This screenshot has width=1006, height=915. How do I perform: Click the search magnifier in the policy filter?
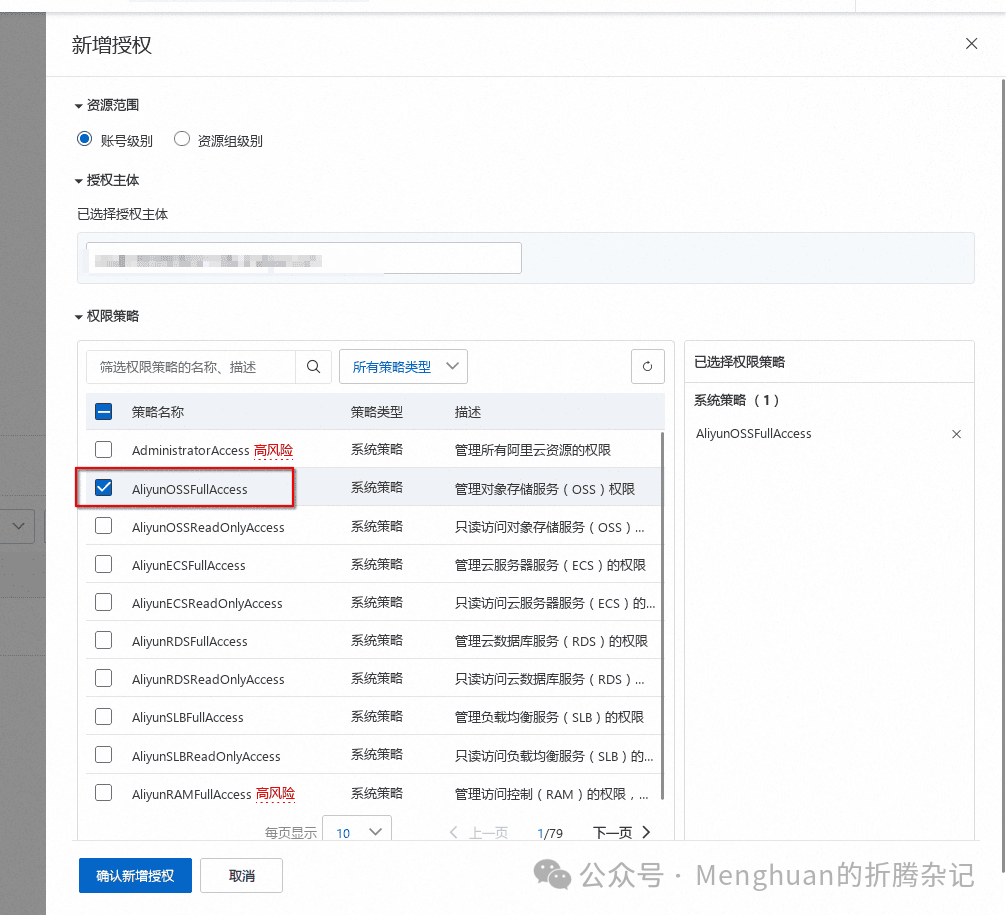[x=313, y=366]
